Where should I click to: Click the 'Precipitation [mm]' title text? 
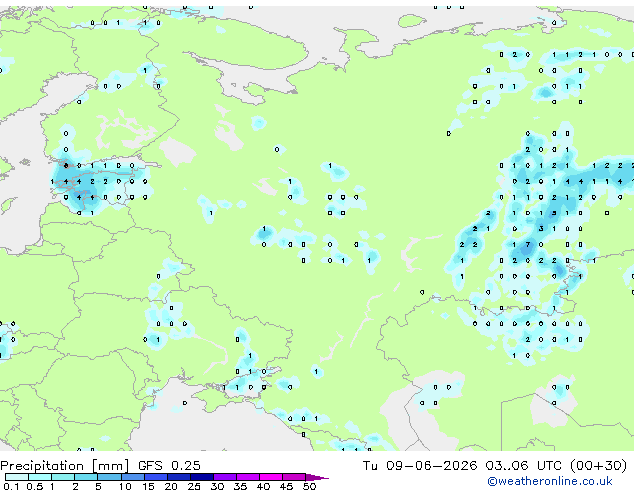tap(65, 466)
